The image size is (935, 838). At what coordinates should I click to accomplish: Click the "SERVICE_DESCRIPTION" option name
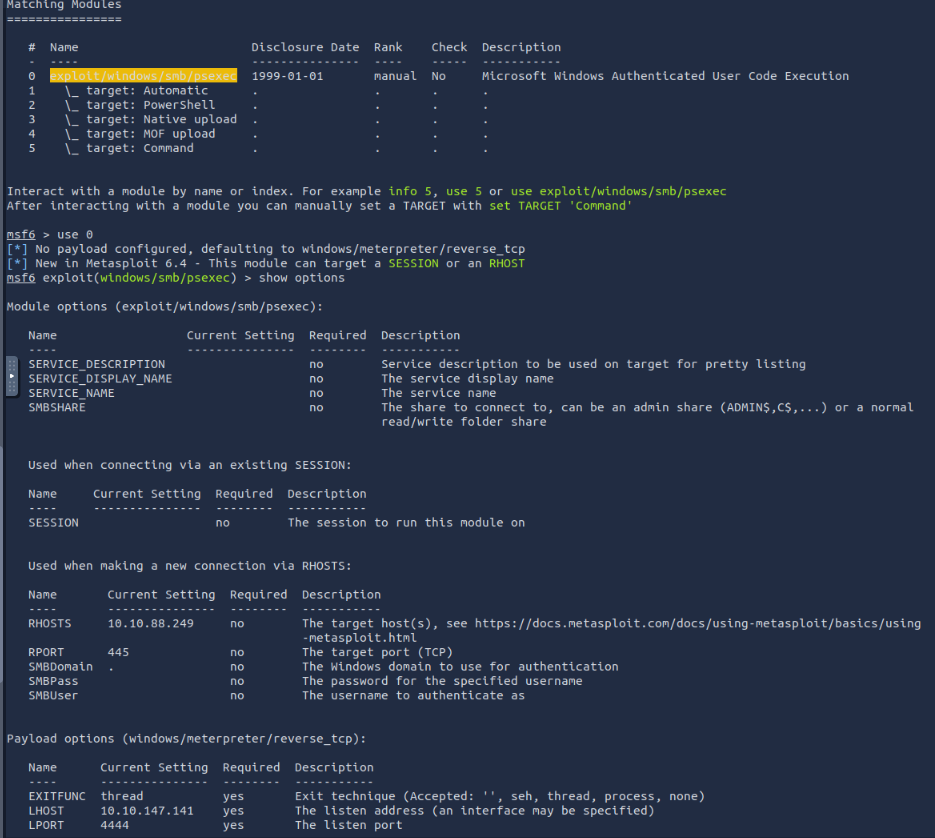click(97, 364)
